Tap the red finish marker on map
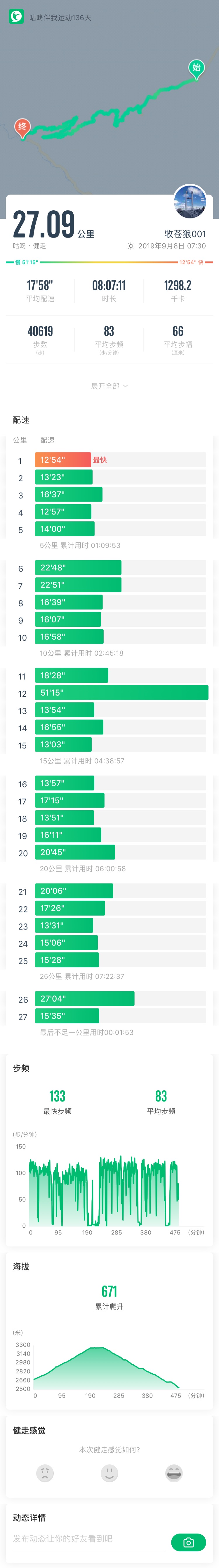 [22, 127]
